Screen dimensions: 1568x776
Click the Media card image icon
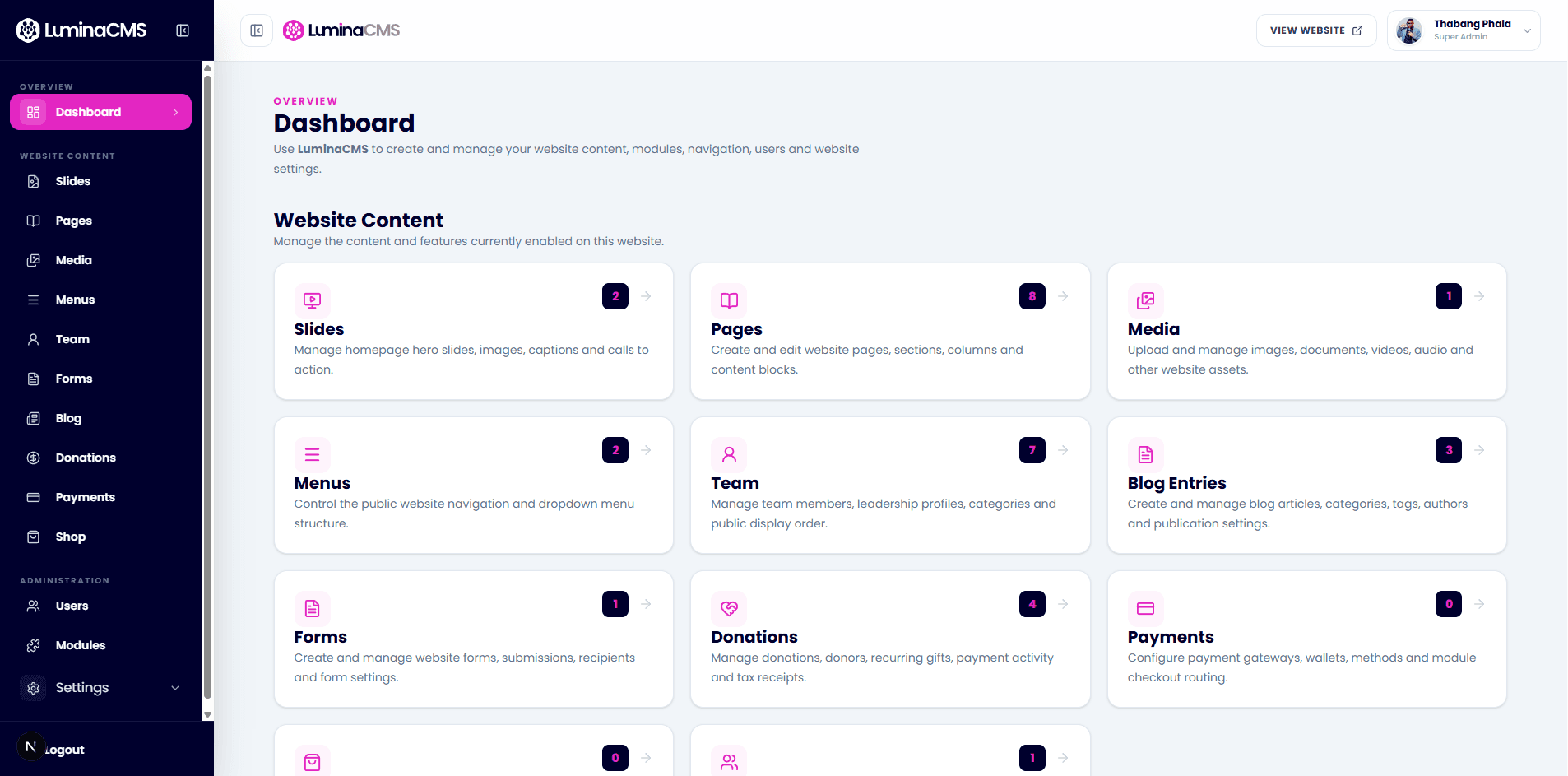pyautogui.click(x=1146, y=300)
